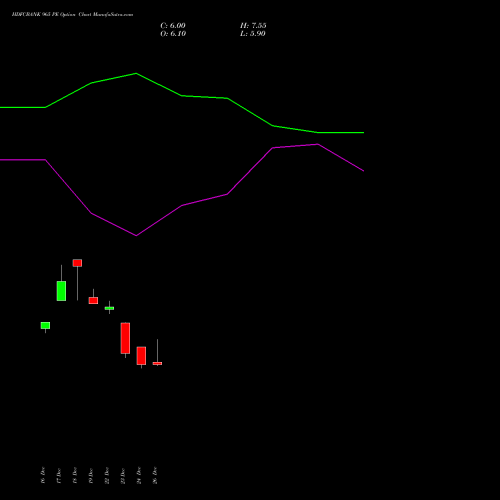Click the high price value H: 7.55
The height and width of the screenshot is (500, 500).
click(x=253, y=26)
